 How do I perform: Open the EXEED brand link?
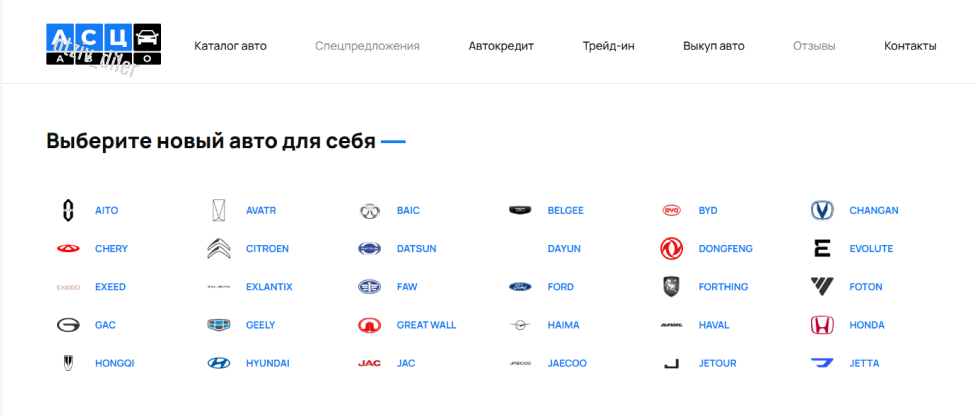110,287
